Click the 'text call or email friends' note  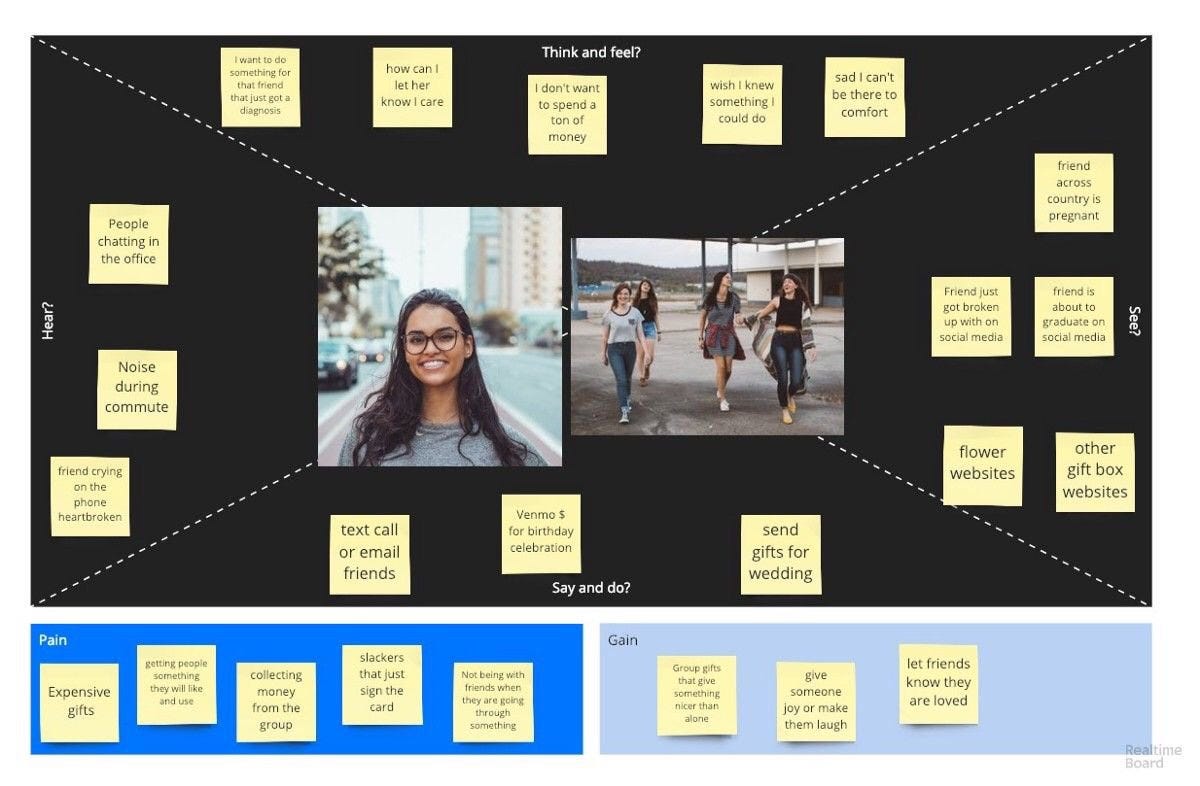pos(370,552)
